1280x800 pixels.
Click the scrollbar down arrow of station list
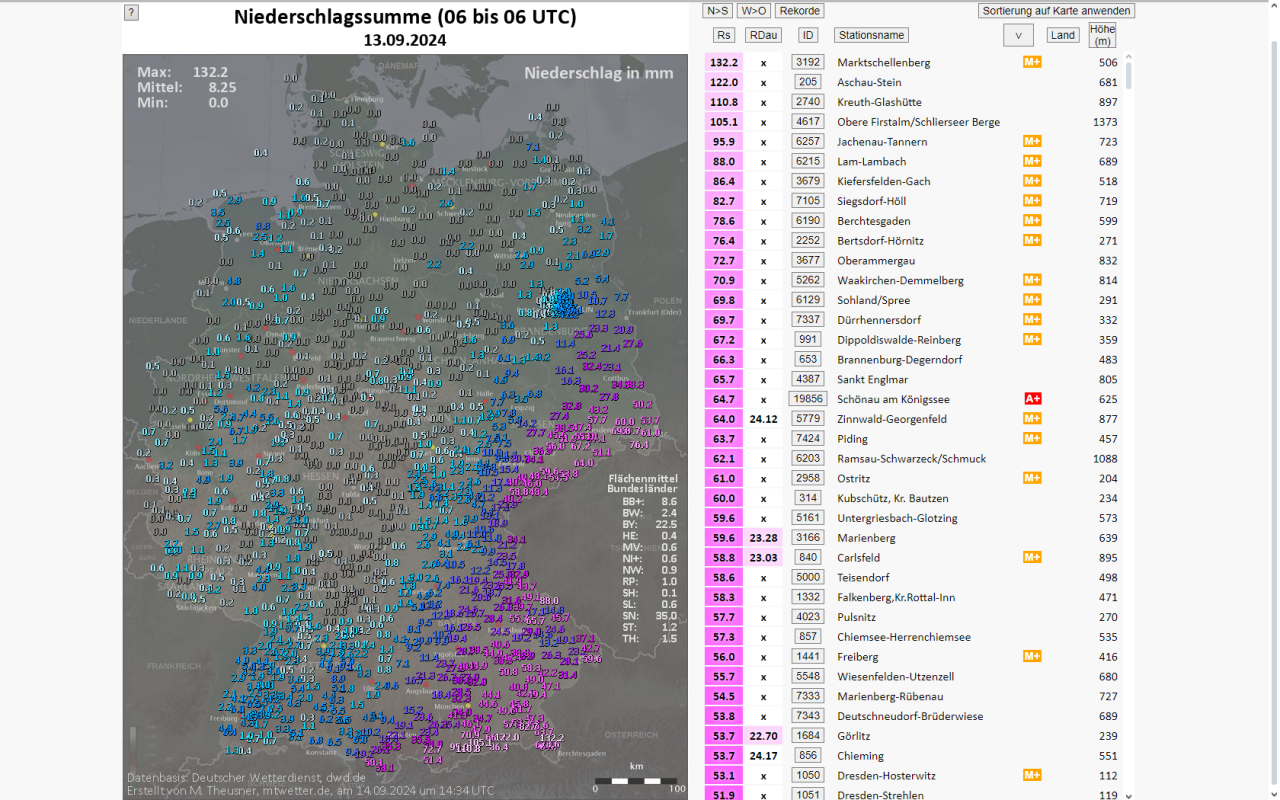(1129, 795)
